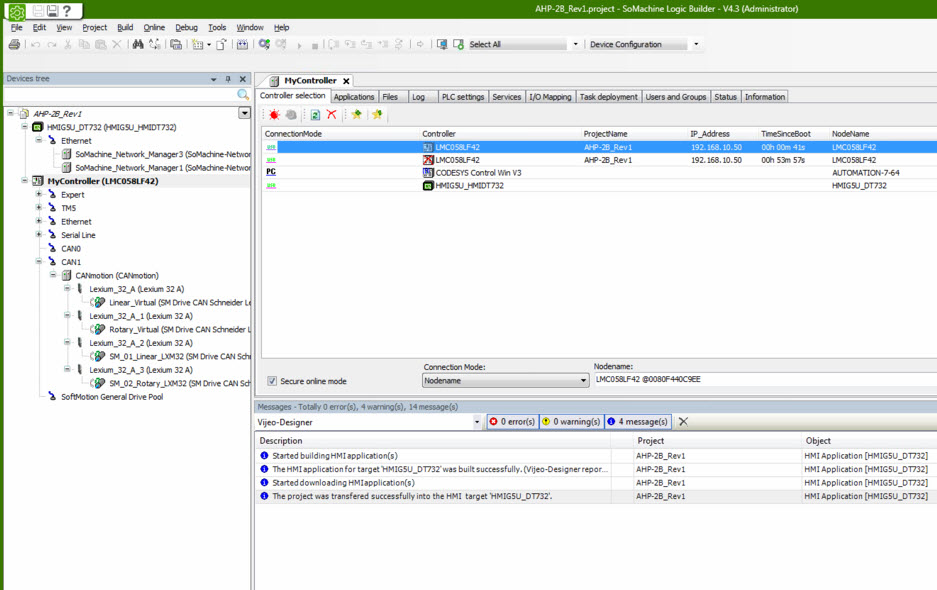Click the gray gear icon in controller toolbar
Screen dimensions: 937x590
(291, 115)
